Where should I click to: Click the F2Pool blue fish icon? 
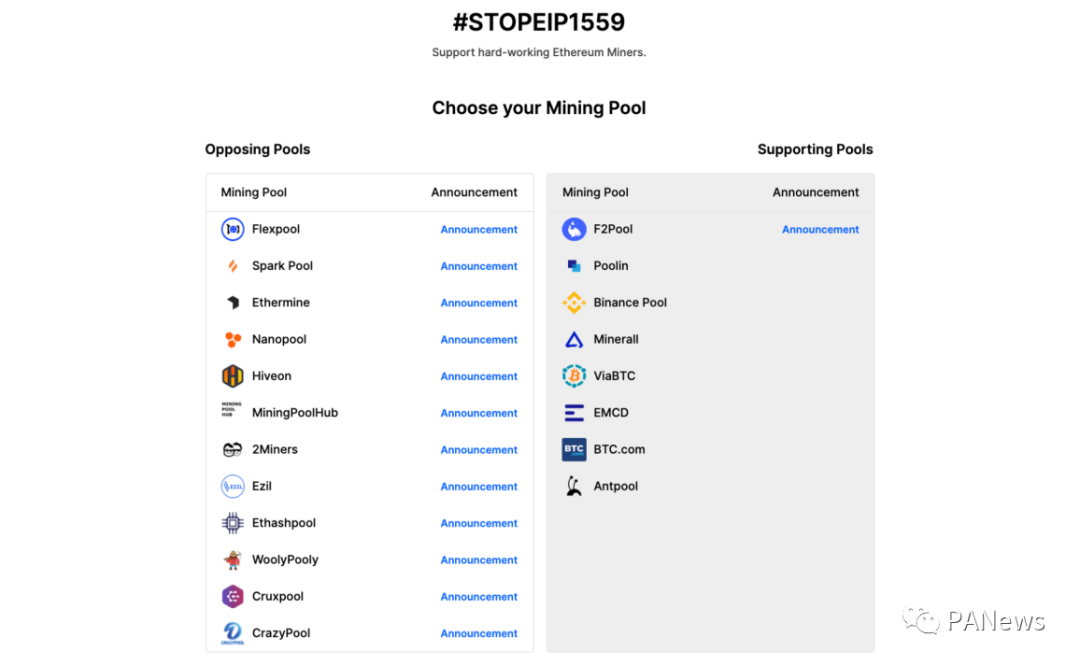[574, 229]
